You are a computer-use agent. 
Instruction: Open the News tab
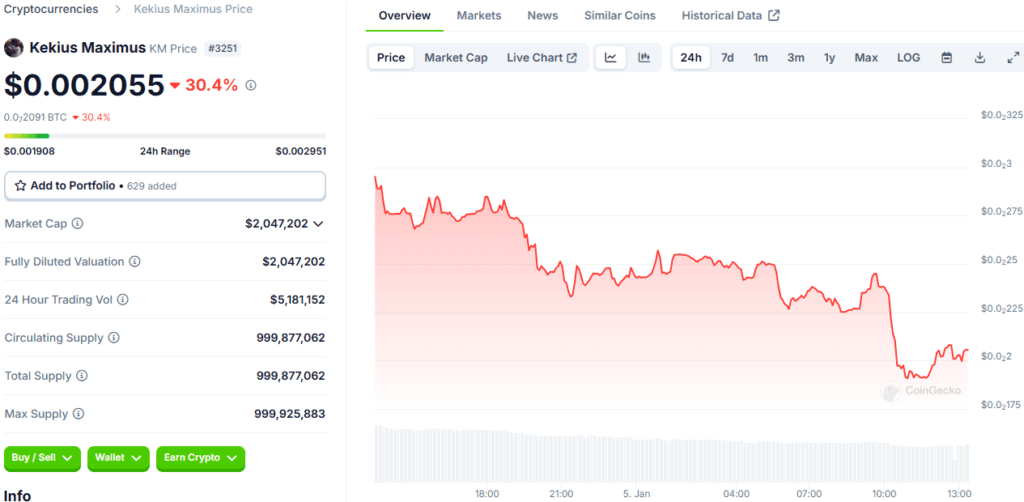(x=543, y=16)
